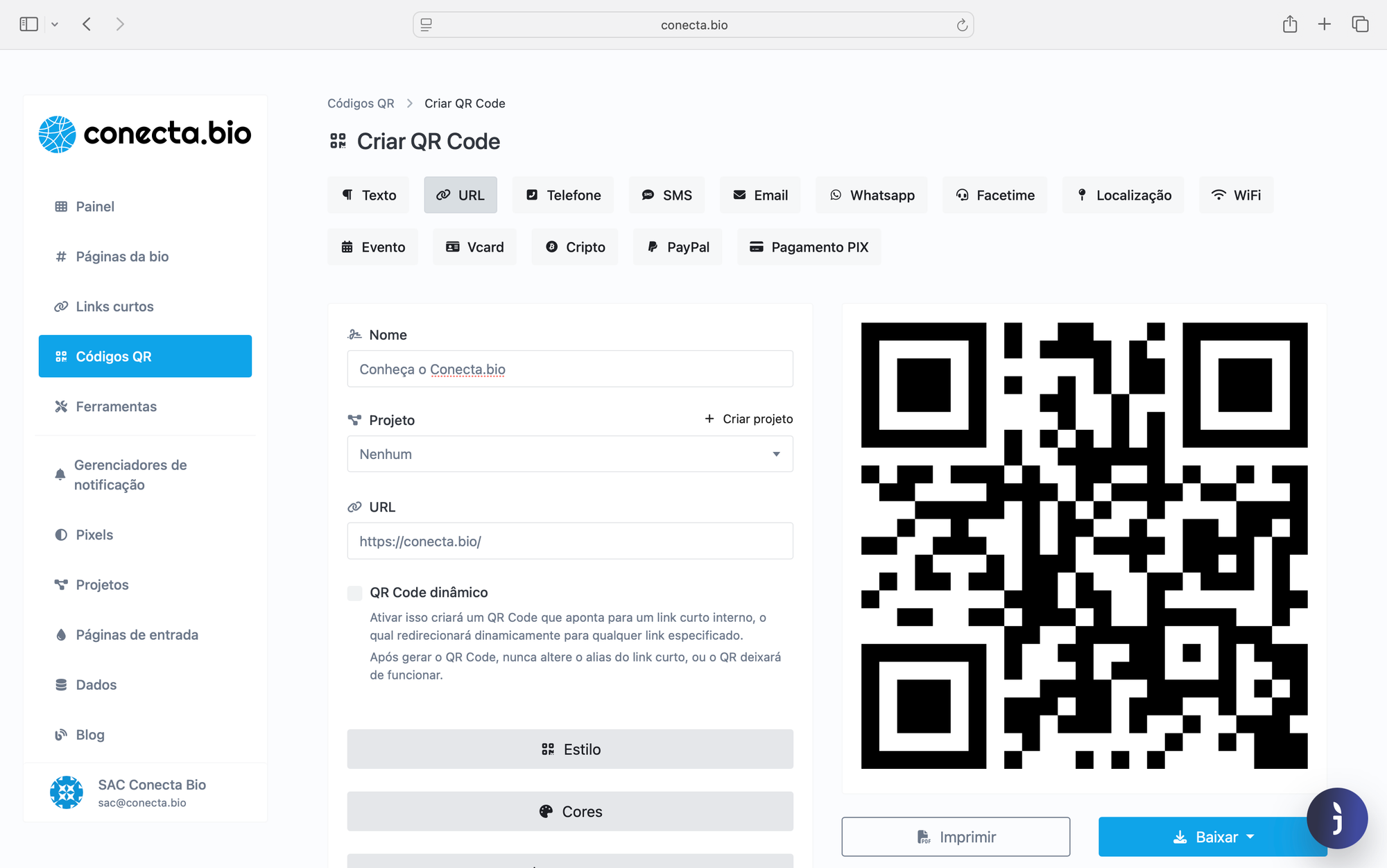This screenshot has width=1387, height=868.
Task: Click the Imprimir button
Action: coord(955,837)
